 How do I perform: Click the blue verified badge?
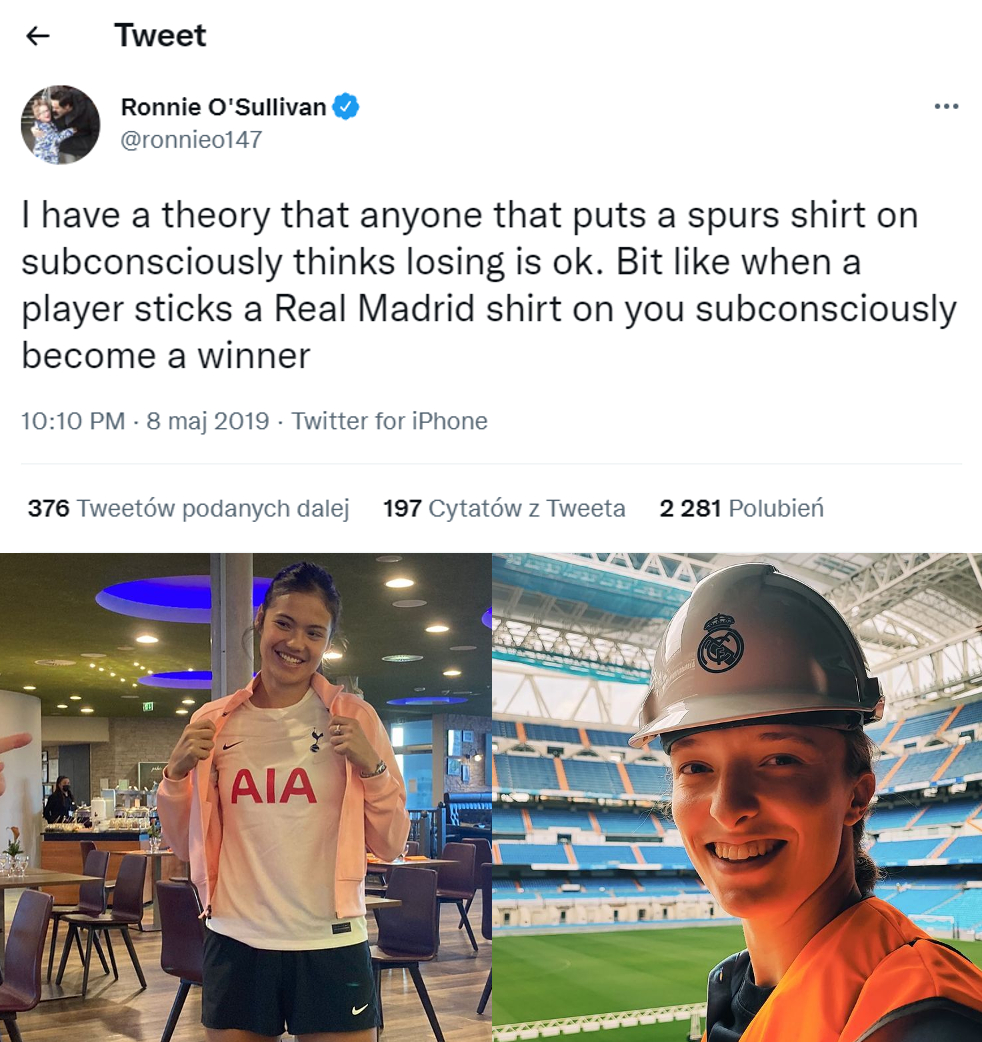click(x=345, y=106)
